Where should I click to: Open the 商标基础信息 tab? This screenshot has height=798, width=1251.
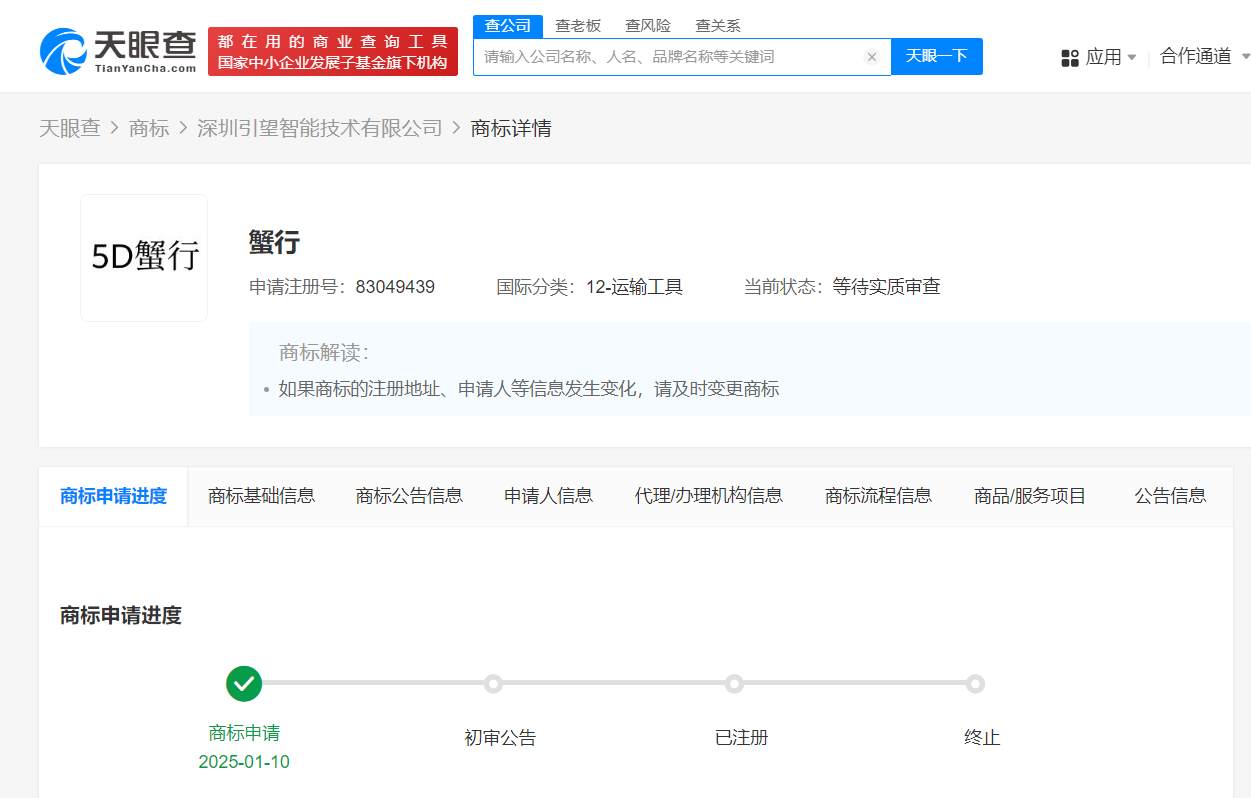coord(261,496)
